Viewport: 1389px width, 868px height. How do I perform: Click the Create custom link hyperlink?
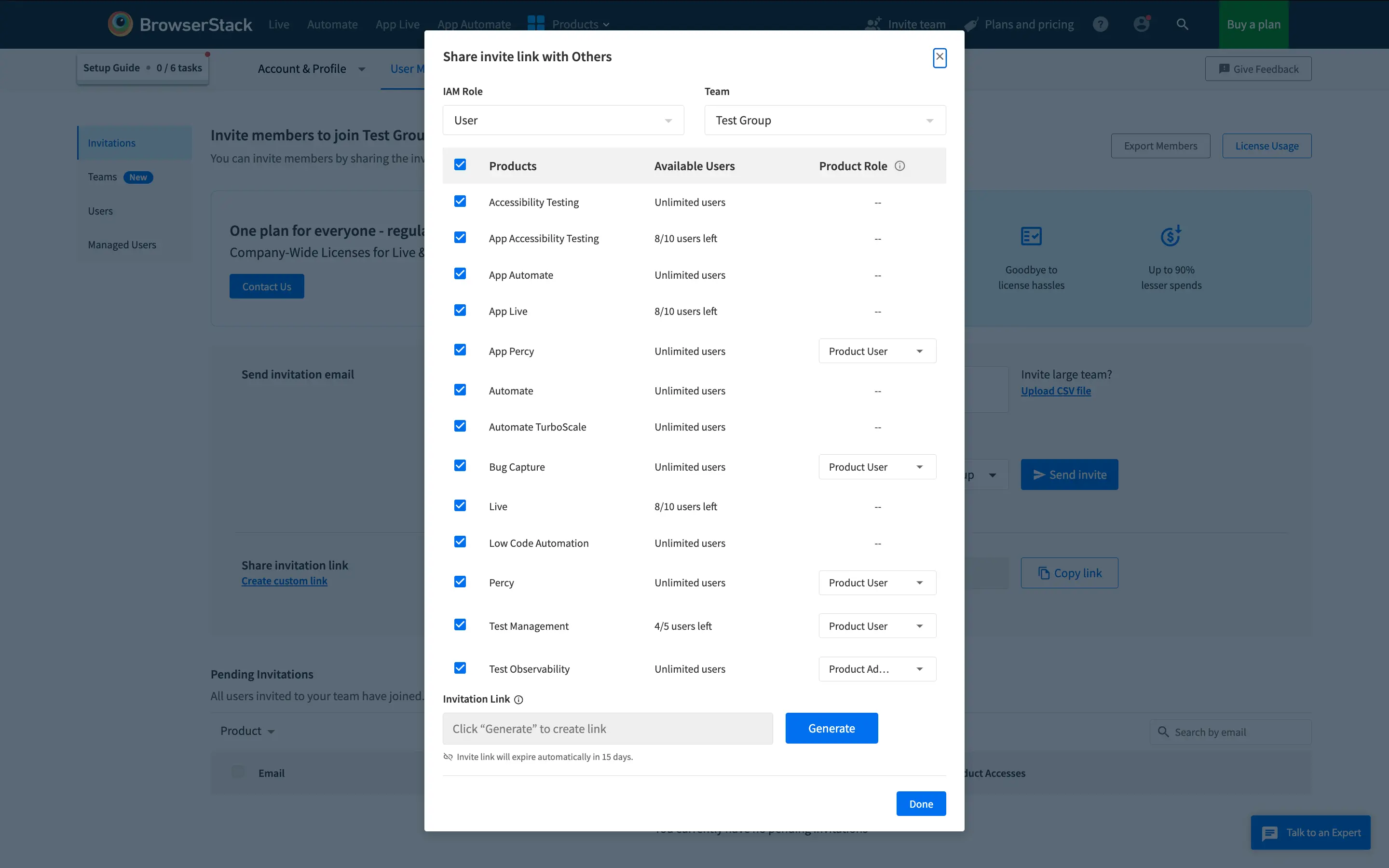coord(284,580)
